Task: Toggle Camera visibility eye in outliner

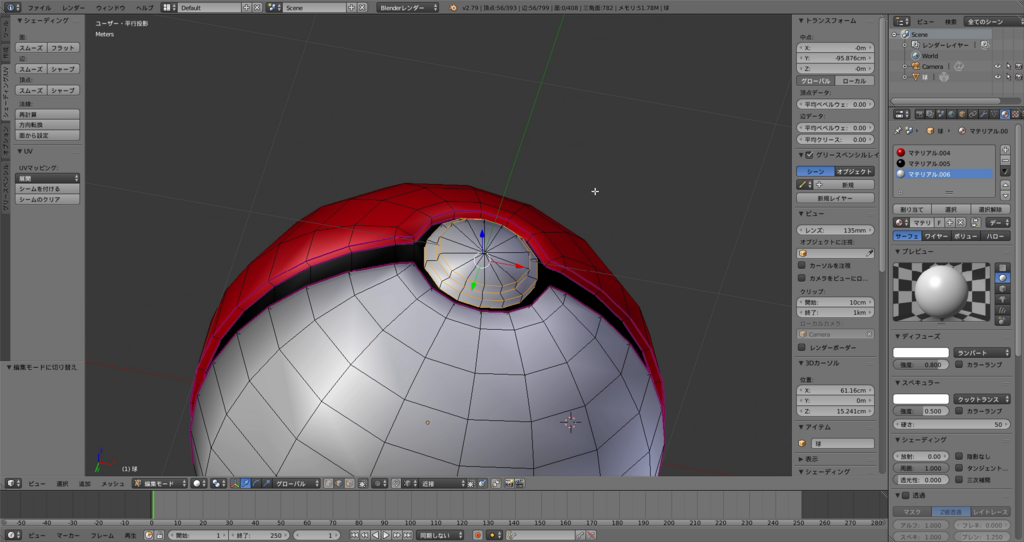Action: click(997, 67)
